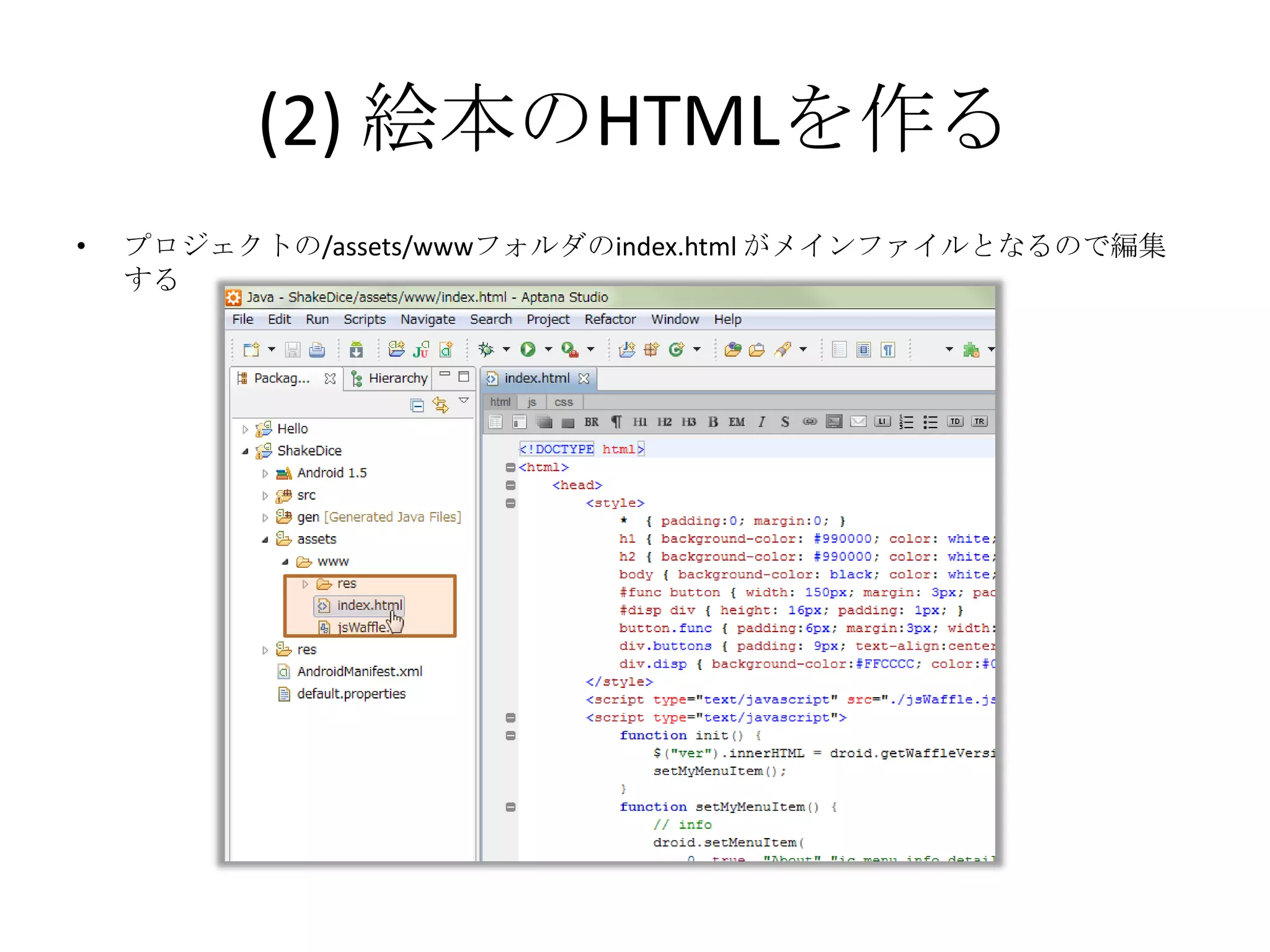Apply strikethrough S tag
1270x952 pixels.
(785, 422)
